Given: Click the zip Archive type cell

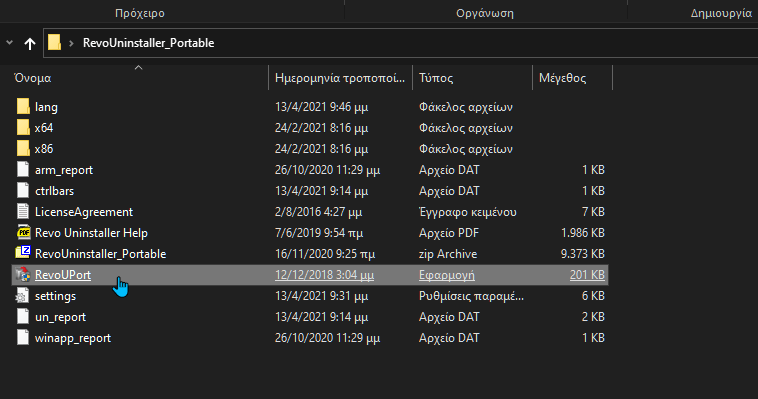Looking at the screenshot, I should (448, 254).
